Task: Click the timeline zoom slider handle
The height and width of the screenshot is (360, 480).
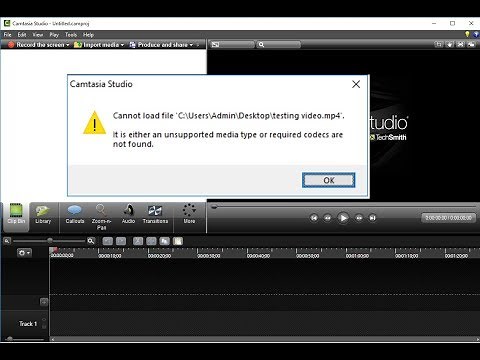Action: click(x=50, y=240)
